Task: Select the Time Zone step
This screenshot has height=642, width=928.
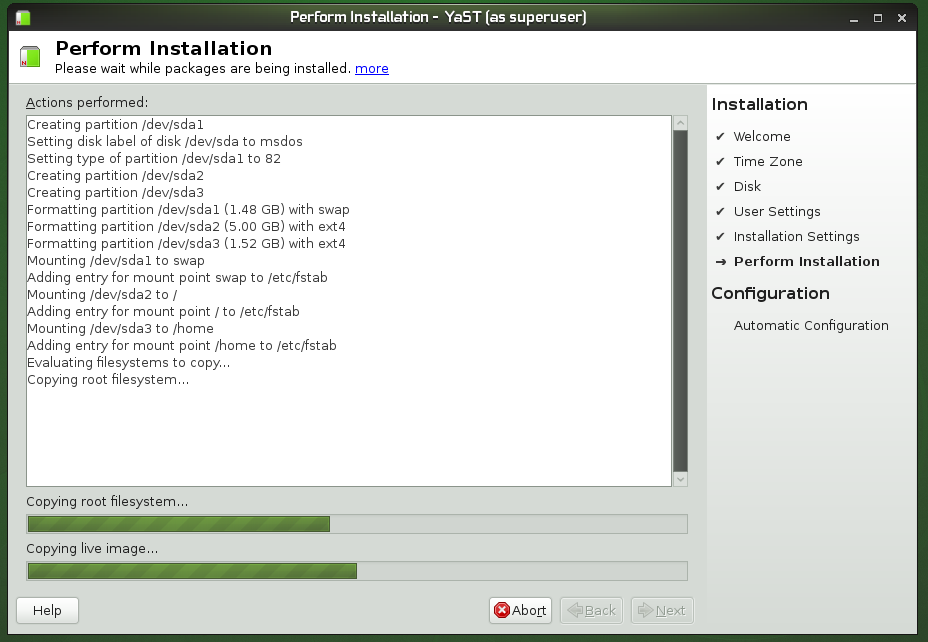Action: coord(768,162)
